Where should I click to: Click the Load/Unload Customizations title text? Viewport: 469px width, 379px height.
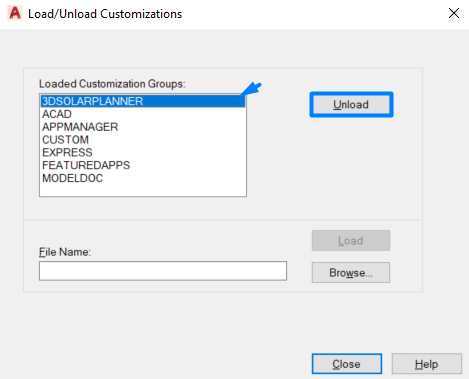pyautogui.click(x=105, y=14)
